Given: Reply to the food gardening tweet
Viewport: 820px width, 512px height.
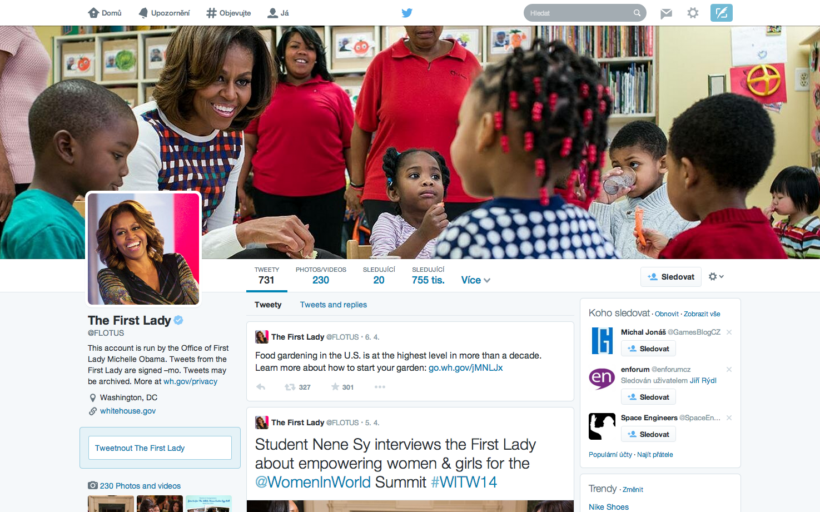Looking at the screenshot, I should click(x=260, y=387).
